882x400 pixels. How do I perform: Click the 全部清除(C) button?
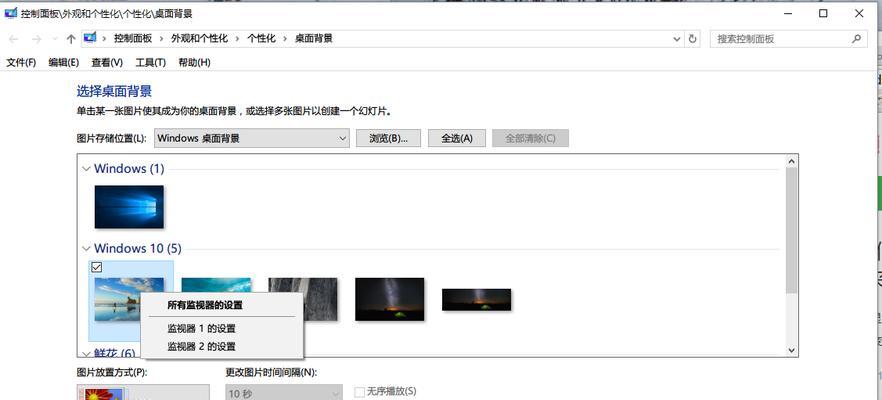click(x=530, y=138)
